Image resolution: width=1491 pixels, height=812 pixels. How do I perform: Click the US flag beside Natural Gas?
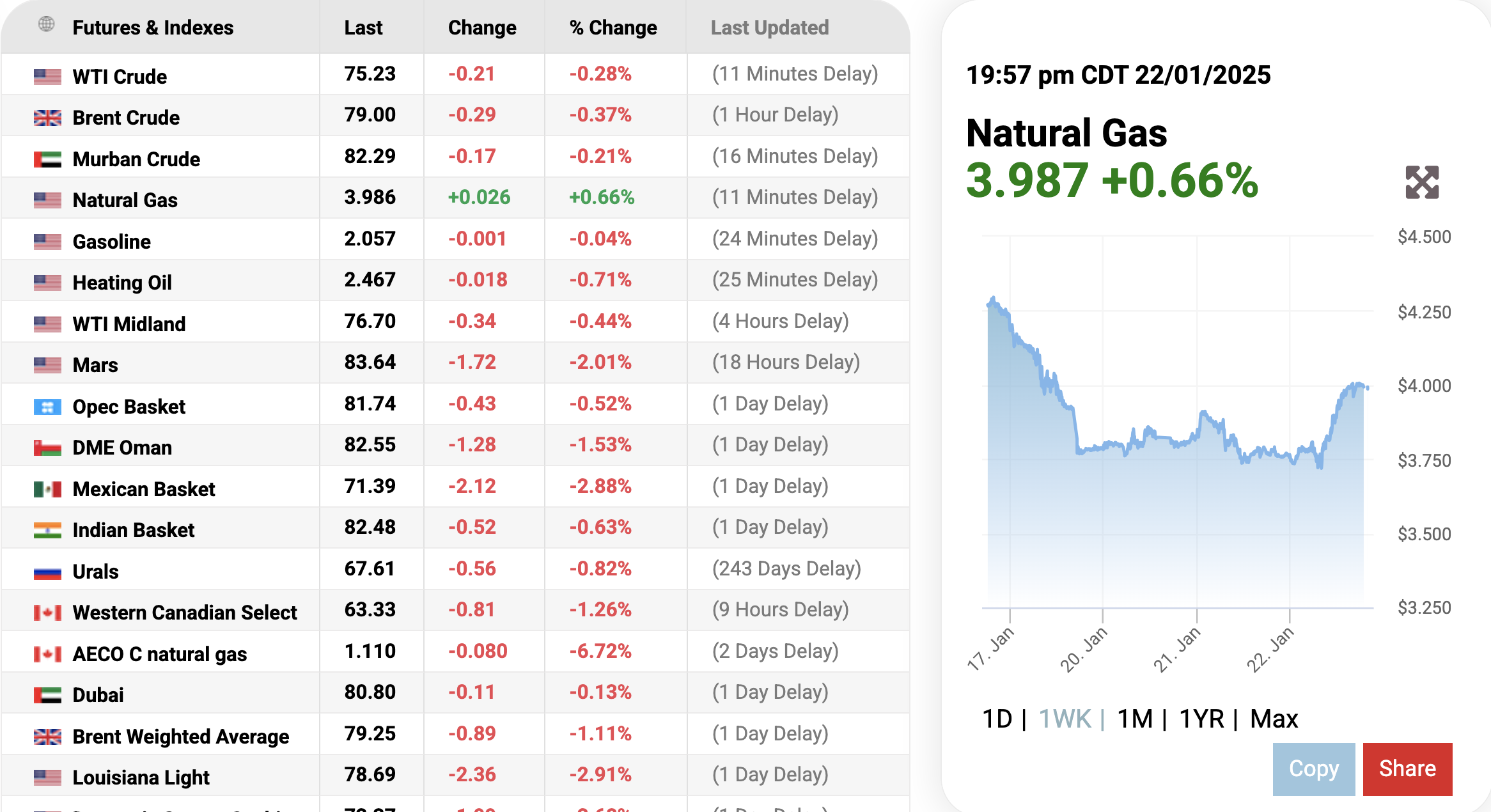47,200
